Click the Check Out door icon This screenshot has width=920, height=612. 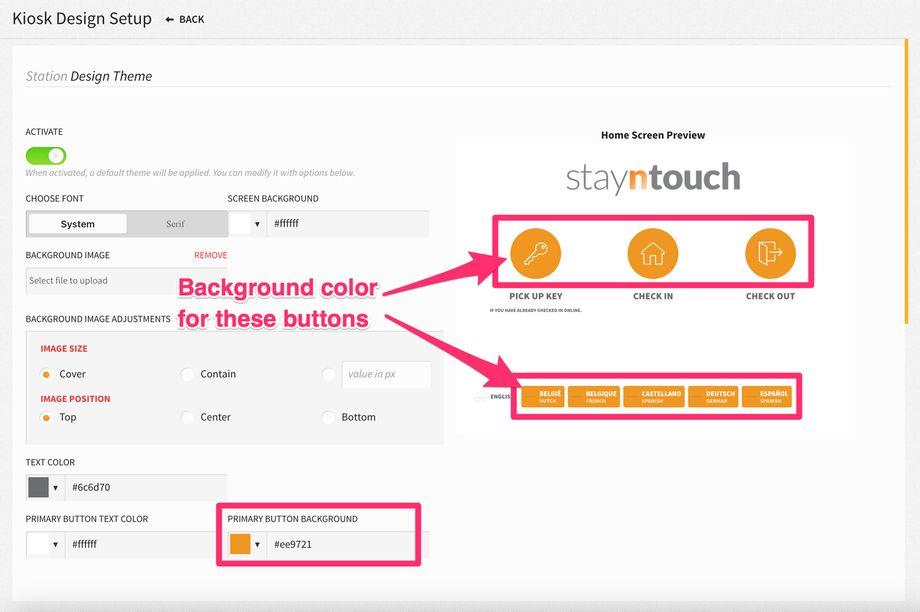click(x=770, y=253)
